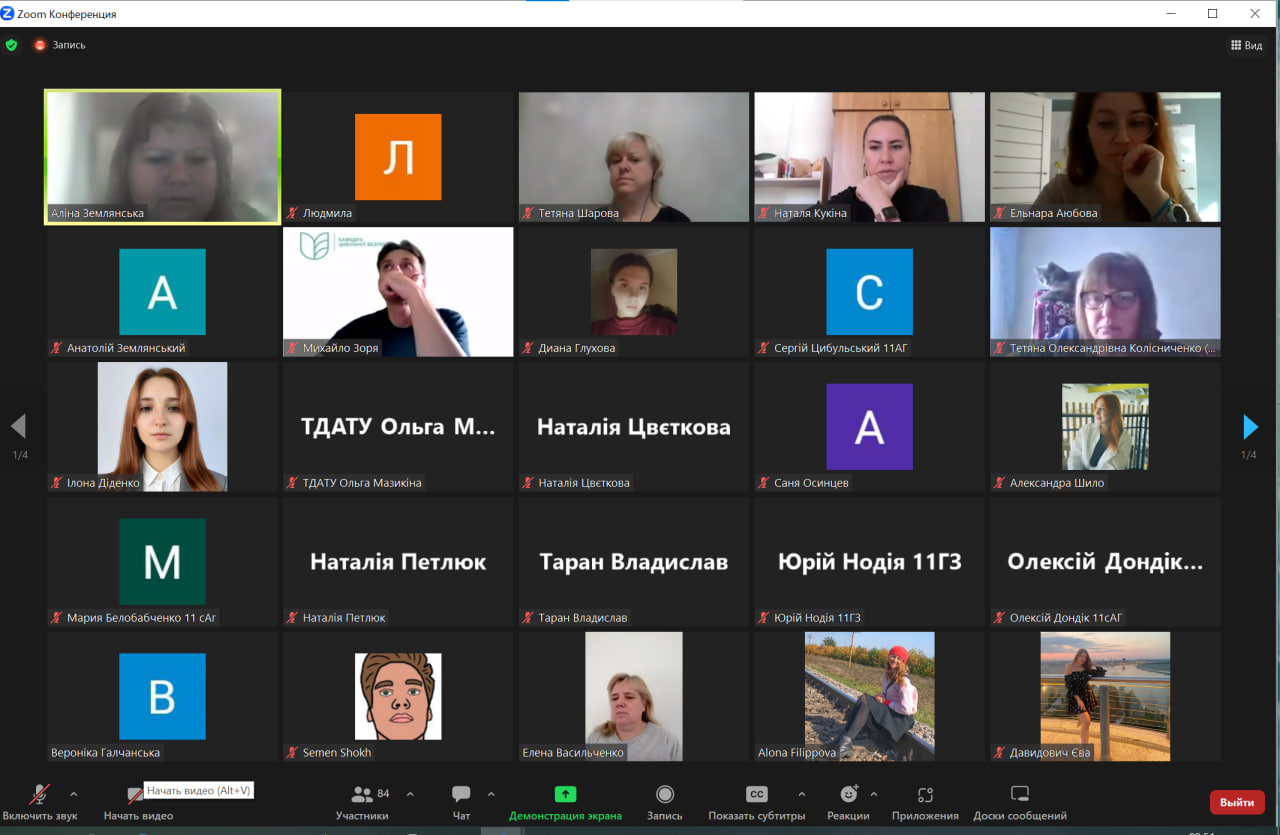Click the muted mic icon beside Саня Осинцев

click(765, 483)
